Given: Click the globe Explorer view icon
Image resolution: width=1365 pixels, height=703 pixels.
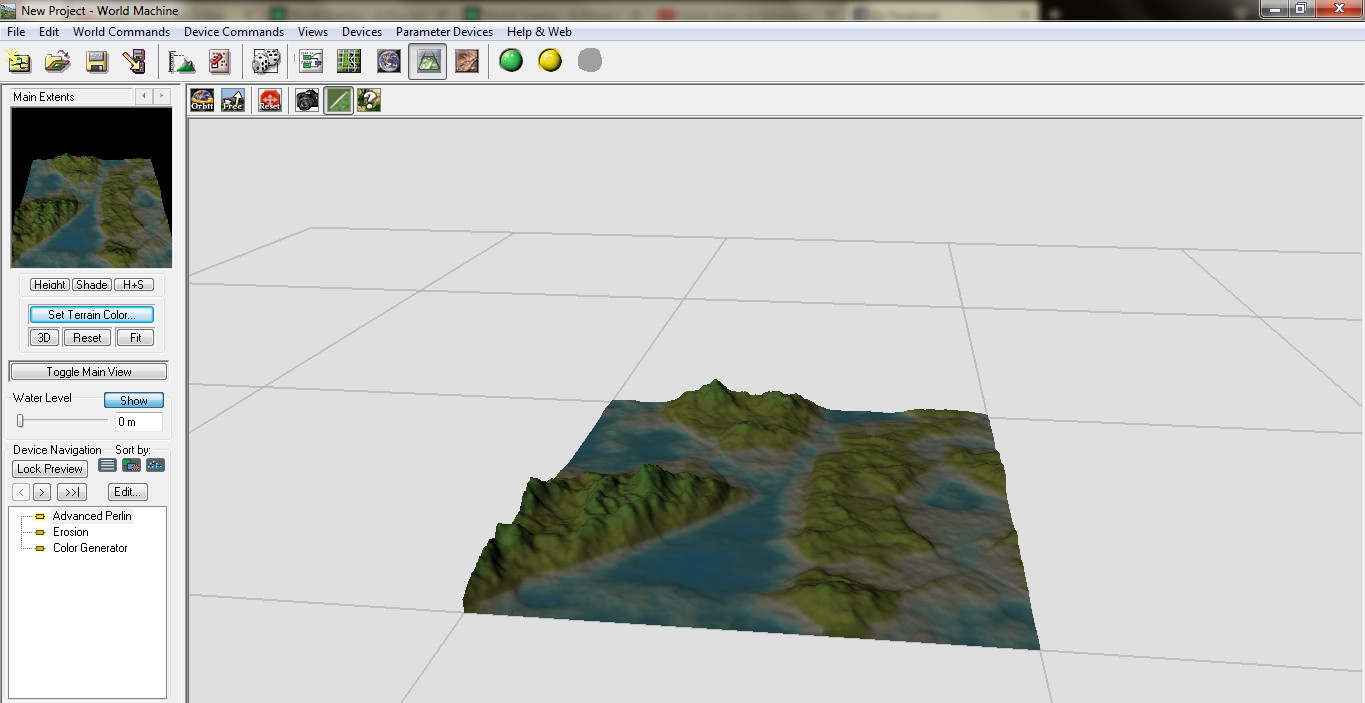Looking at the screenshot, I should coord(388,62).
